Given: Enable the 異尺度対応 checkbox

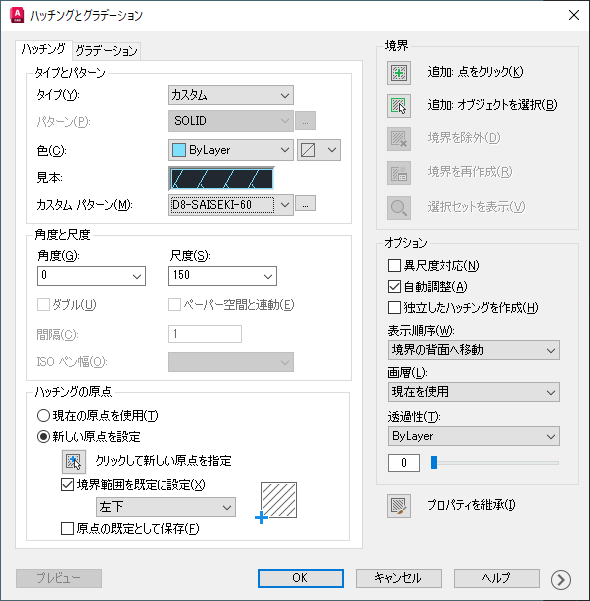Looking at the screenshot, I should (394, 265).
